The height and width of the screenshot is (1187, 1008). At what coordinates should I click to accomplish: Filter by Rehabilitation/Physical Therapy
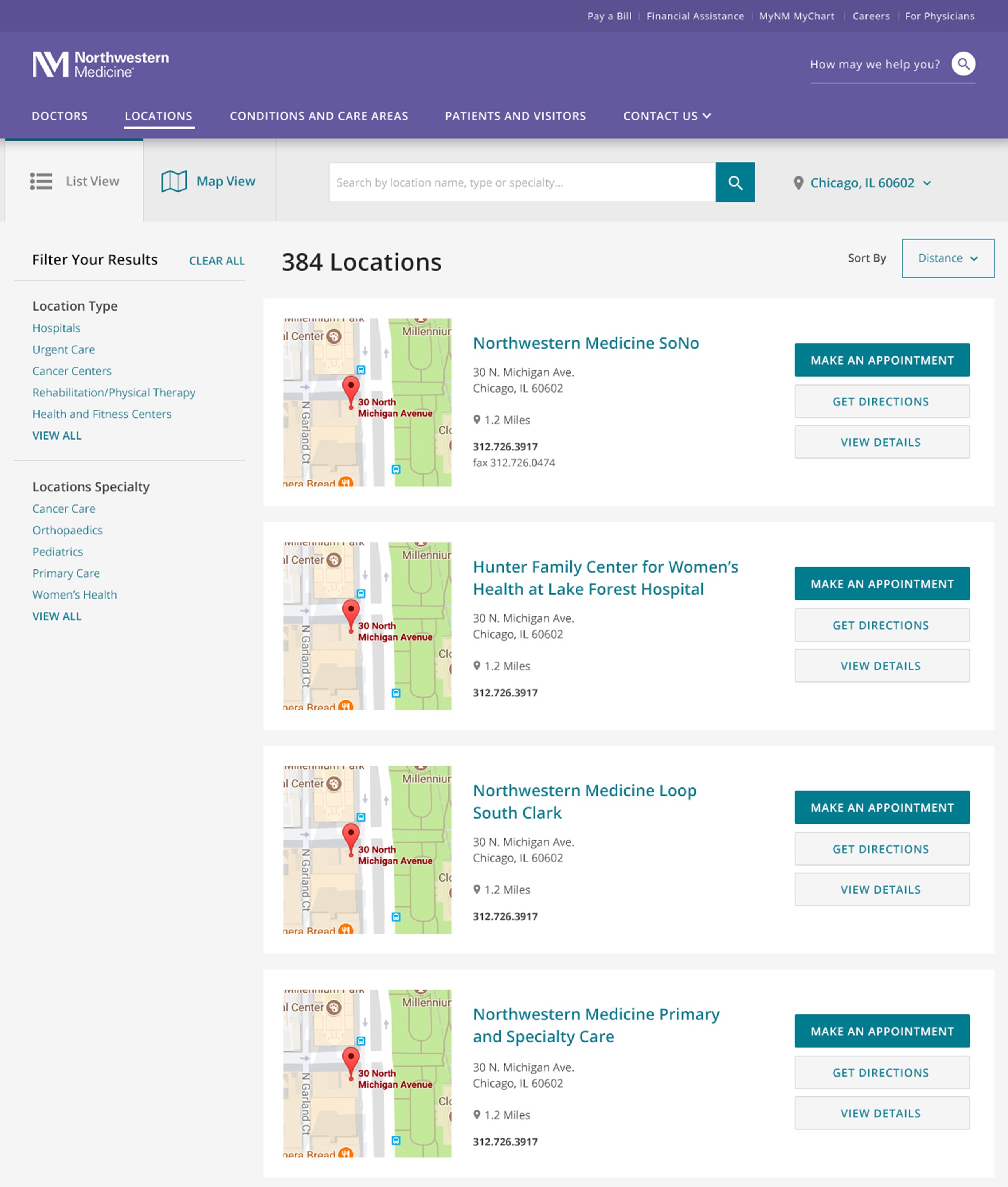click(114, 393)
